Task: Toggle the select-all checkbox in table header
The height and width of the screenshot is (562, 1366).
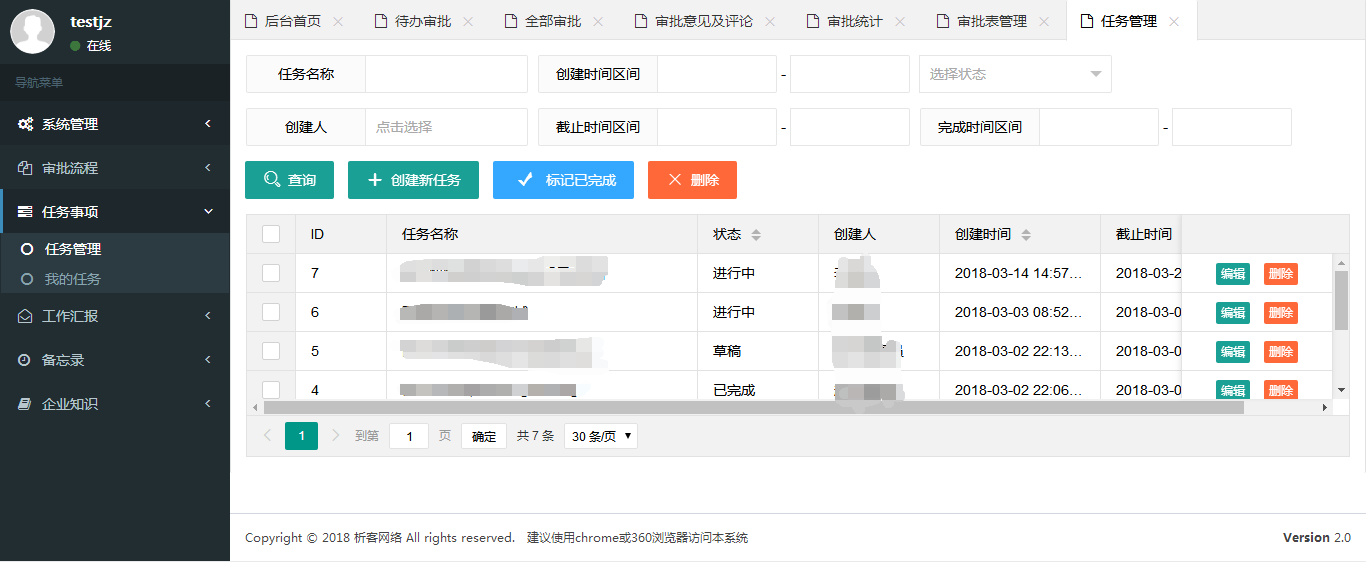Action: 271,234
